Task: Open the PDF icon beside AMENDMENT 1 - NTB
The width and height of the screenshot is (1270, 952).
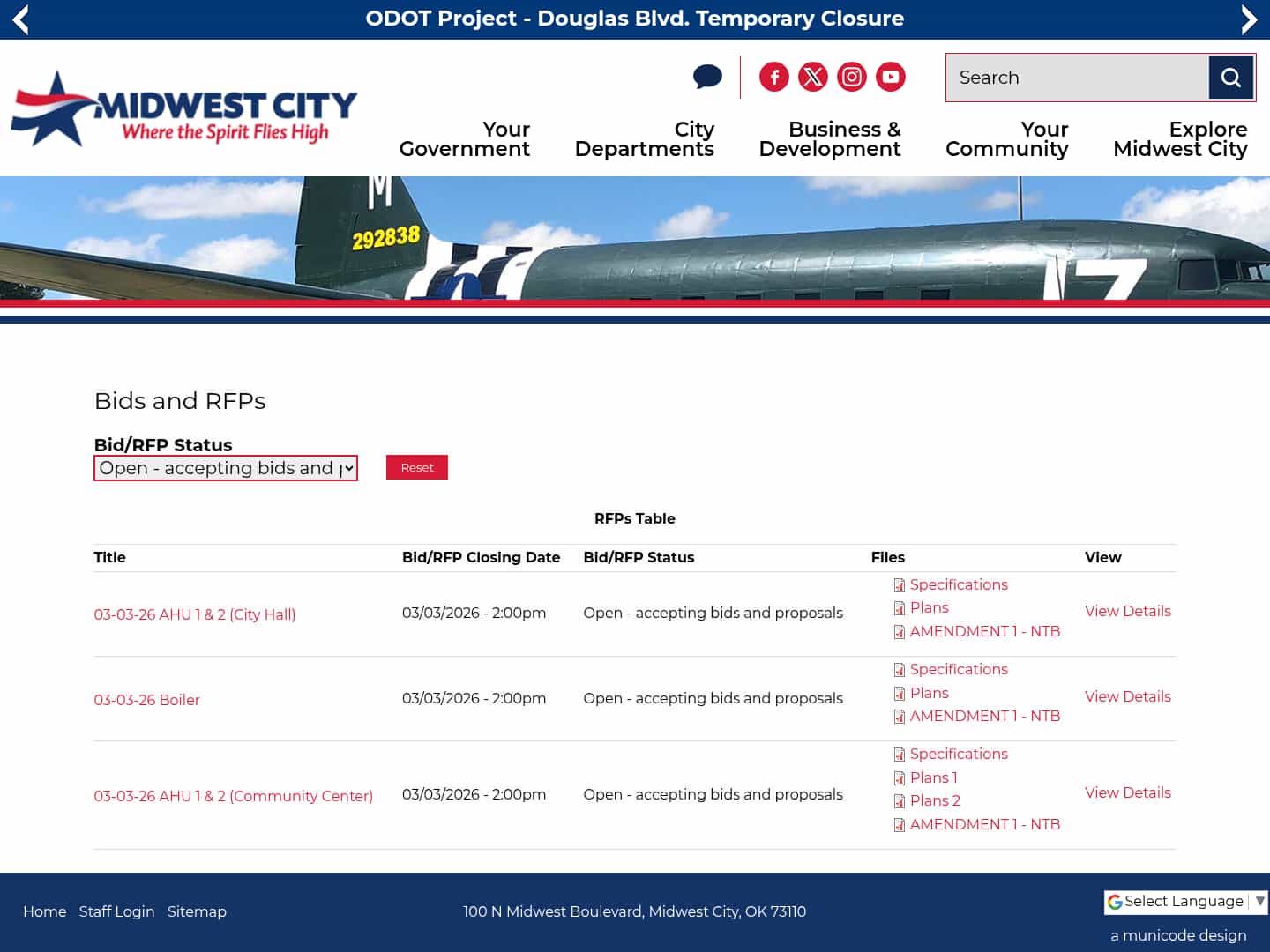Action: 900,632
